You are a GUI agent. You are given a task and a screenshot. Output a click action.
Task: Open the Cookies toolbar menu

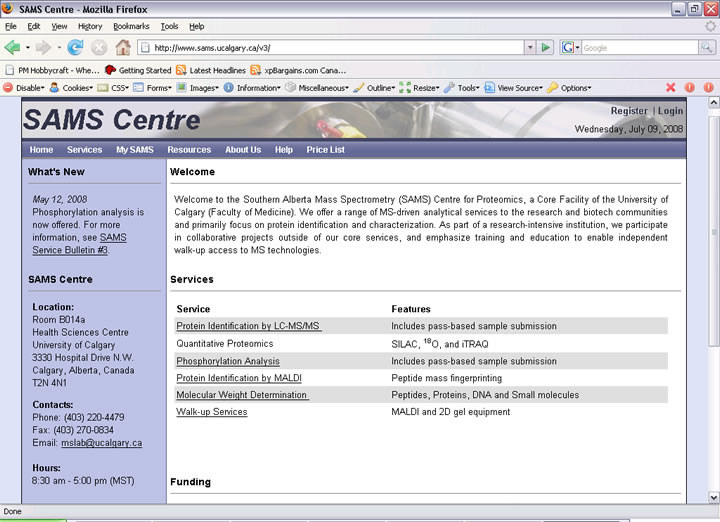[x=72, y=88]
